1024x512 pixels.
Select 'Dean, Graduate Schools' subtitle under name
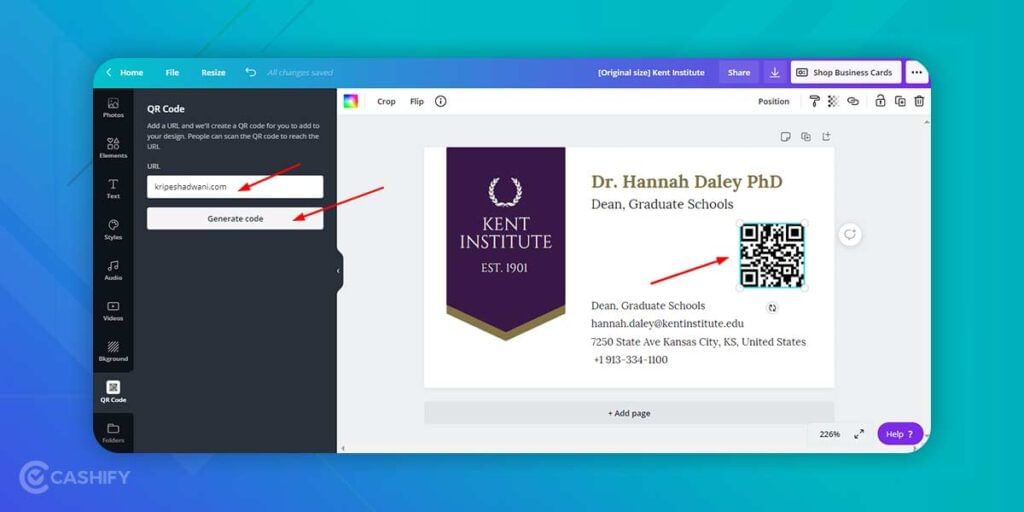(662, 204)
